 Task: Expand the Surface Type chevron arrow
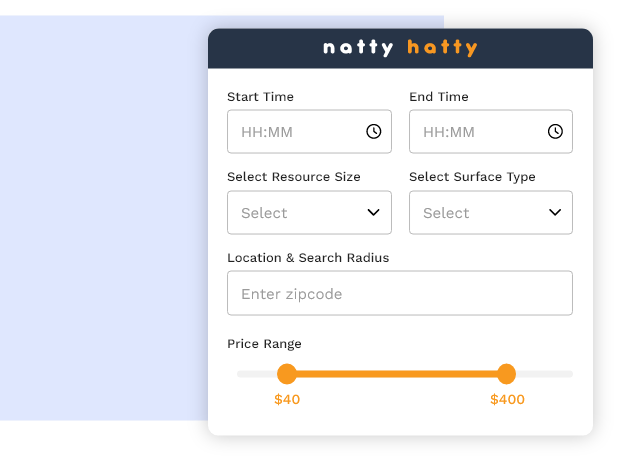pyautogui.click(x=555, y=212)
